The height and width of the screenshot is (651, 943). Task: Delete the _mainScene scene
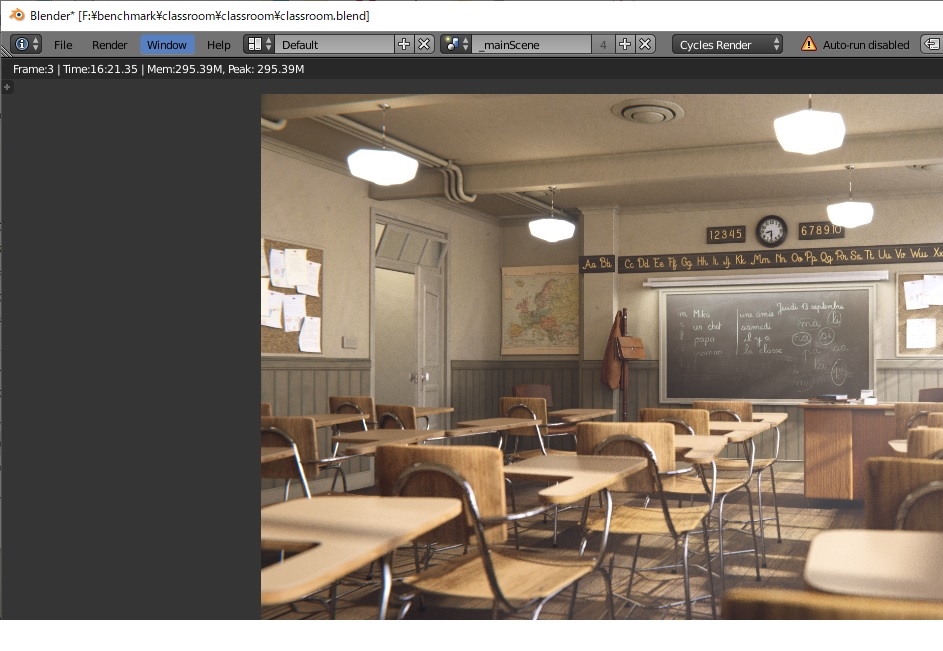pos(645,45)
